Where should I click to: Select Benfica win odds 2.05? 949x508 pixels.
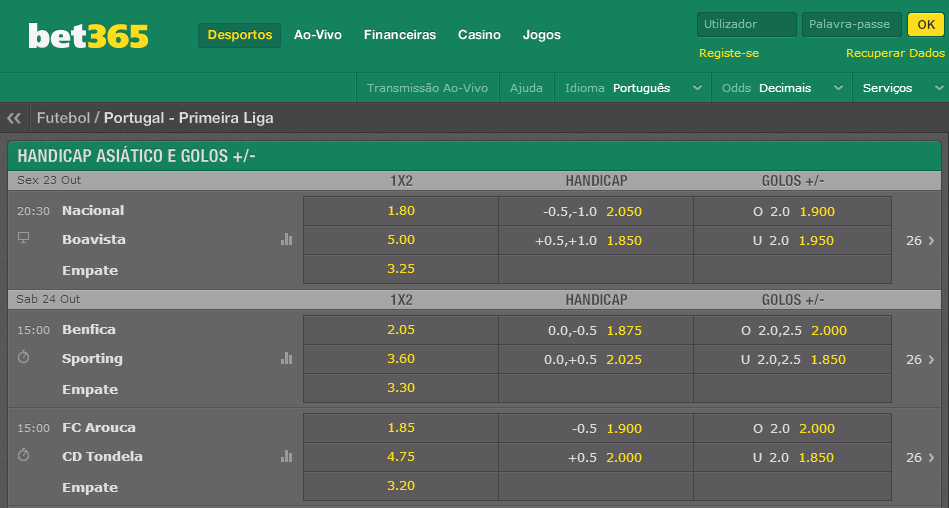[401, 330]
